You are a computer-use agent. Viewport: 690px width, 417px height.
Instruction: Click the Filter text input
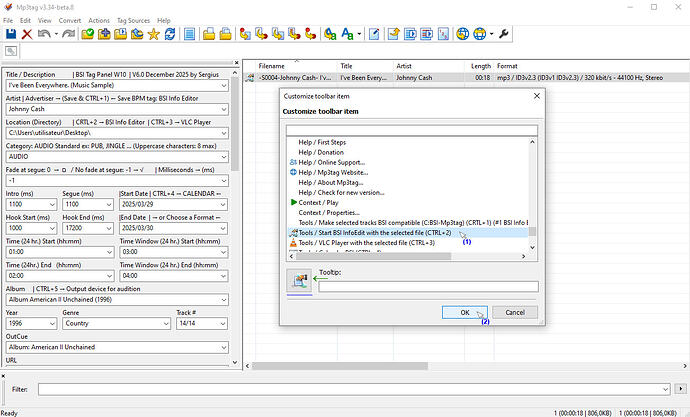[354, 389]
